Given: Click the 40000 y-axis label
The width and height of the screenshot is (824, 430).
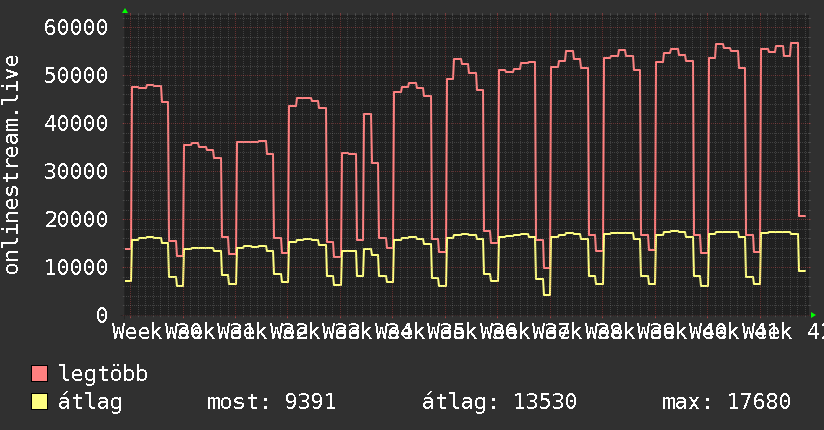Looking at the screenshot, I should pyautogui.click(x=76, y=124).
